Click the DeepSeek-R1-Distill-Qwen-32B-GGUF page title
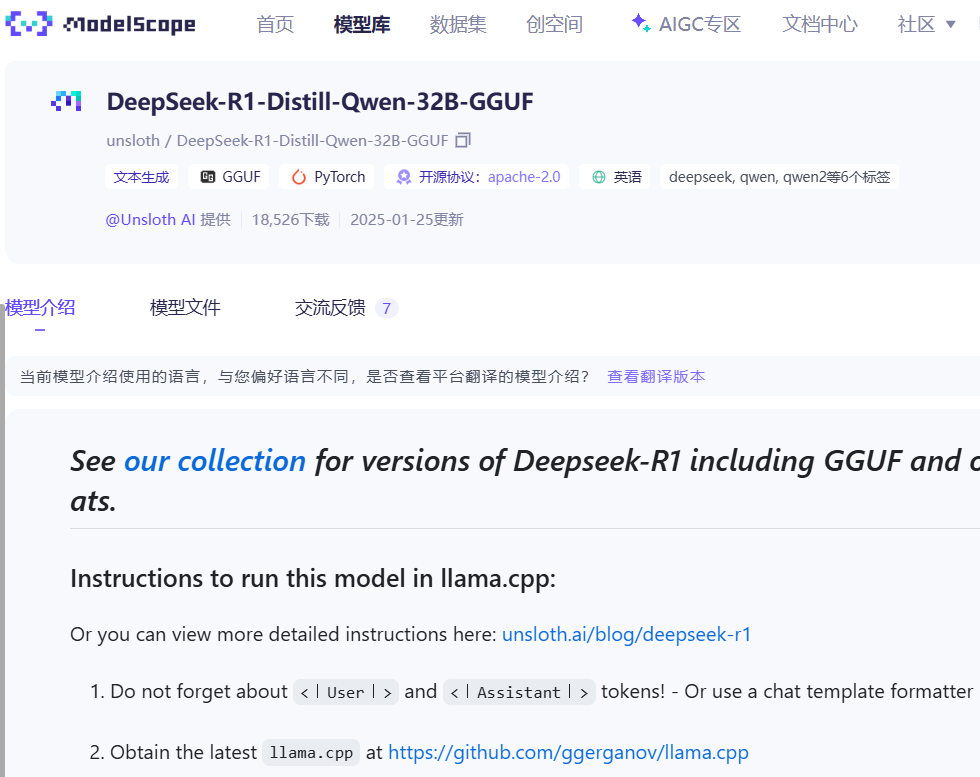Screen dimensions: 980x777 pyautogui.click(x=320, y=101)
